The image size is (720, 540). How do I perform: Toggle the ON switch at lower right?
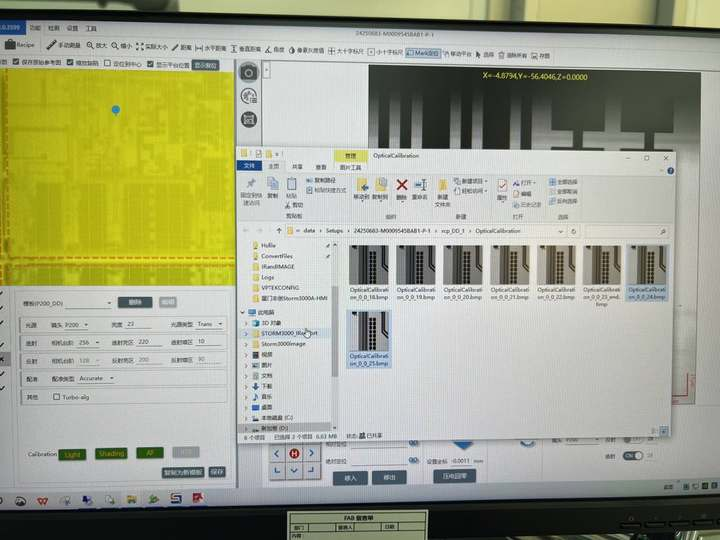click(x=633, y=456)
